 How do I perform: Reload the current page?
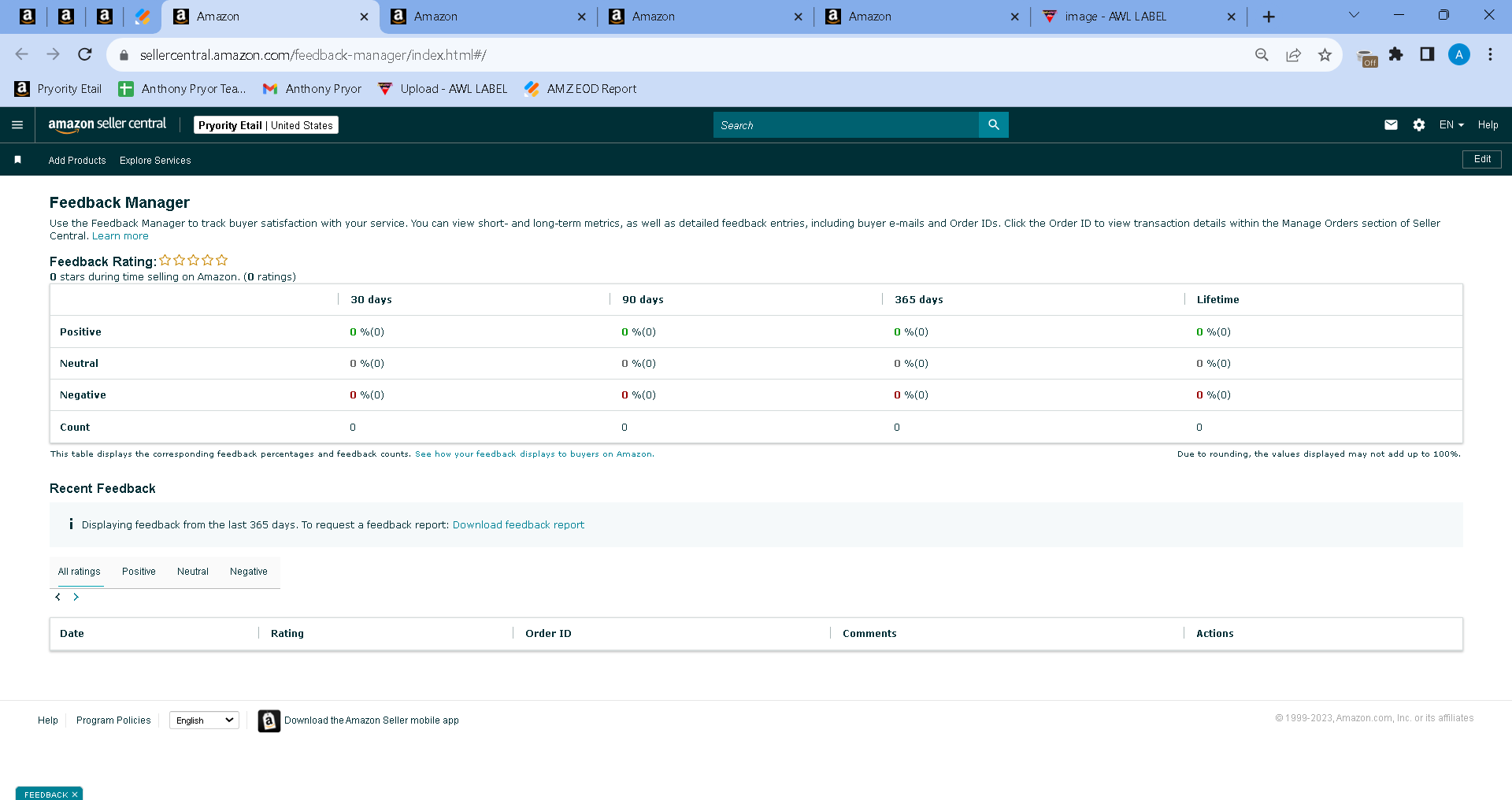(x=85, y=54)
